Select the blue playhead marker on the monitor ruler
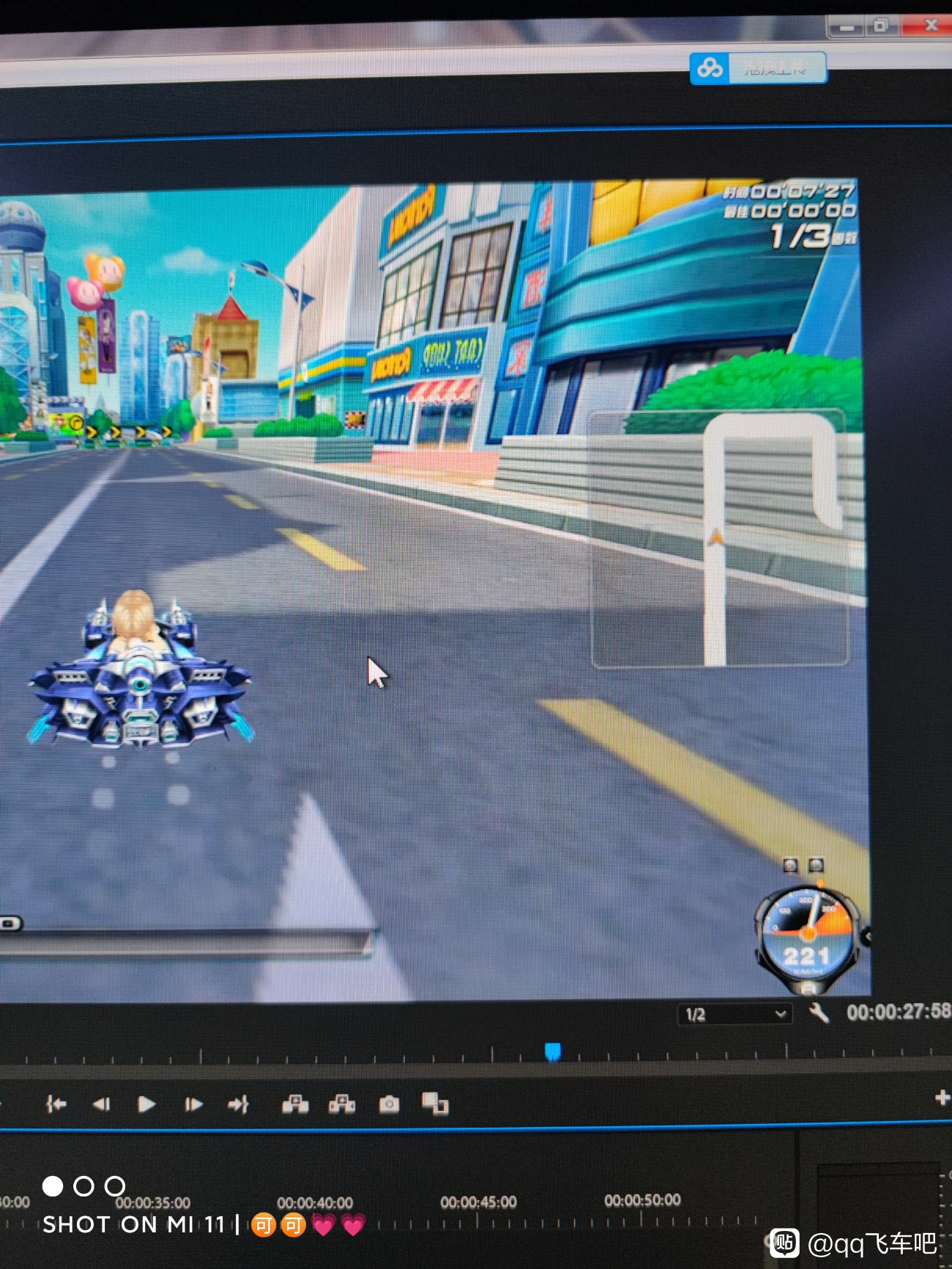 (553, 1052)
